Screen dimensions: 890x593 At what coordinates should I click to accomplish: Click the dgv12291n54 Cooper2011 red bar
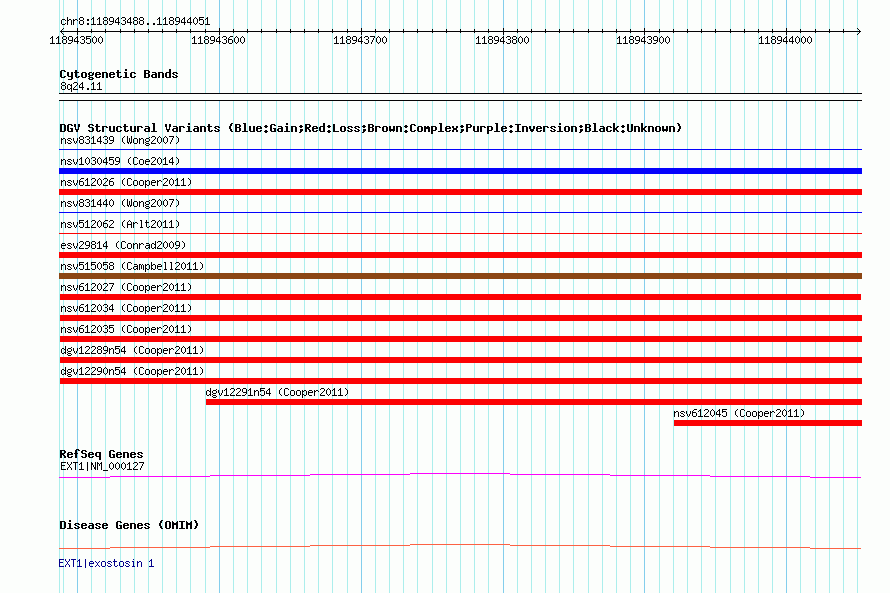tap(534, 402)
